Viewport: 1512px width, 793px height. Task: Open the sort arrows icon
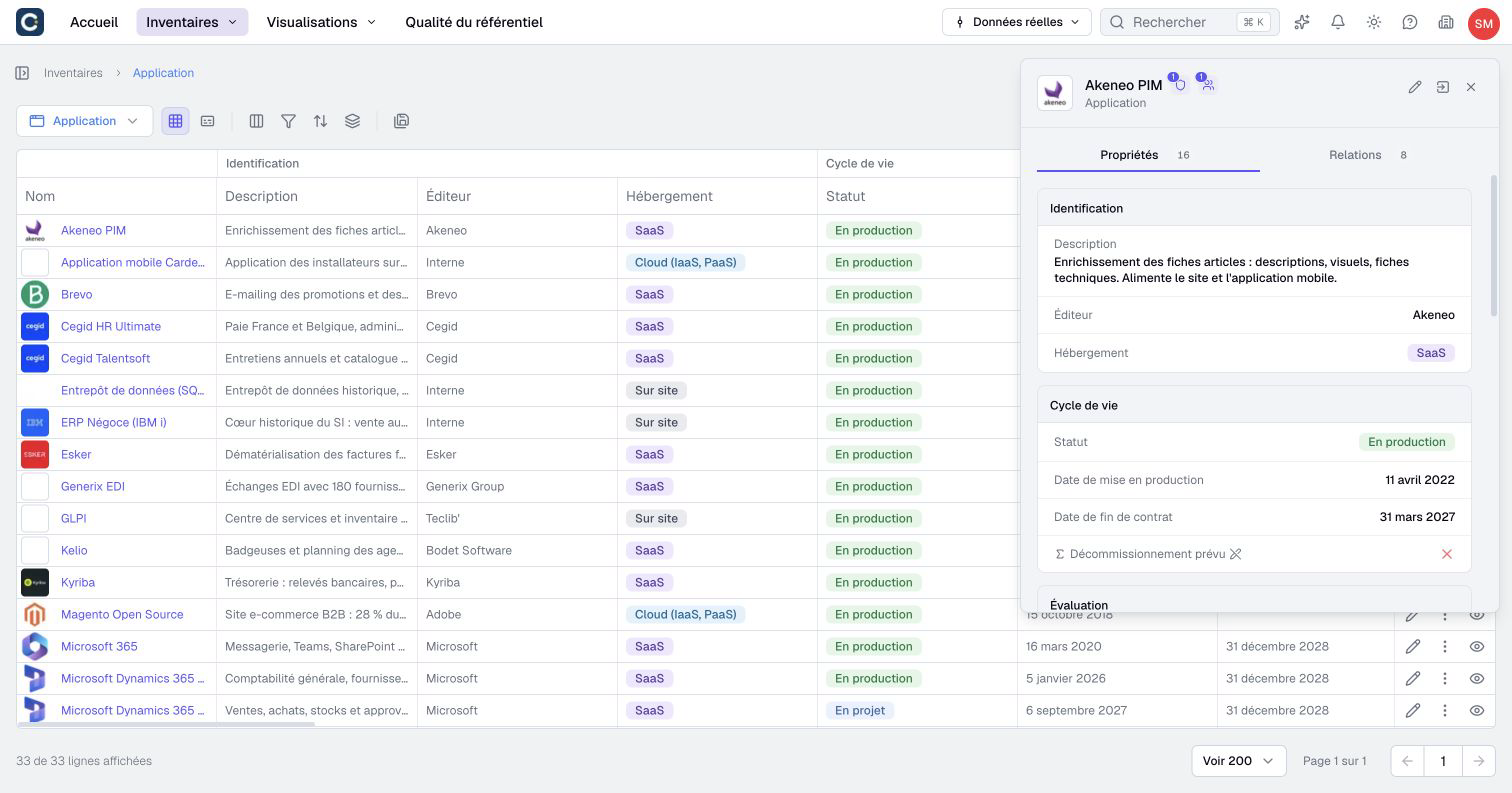[x=320, y=121]
